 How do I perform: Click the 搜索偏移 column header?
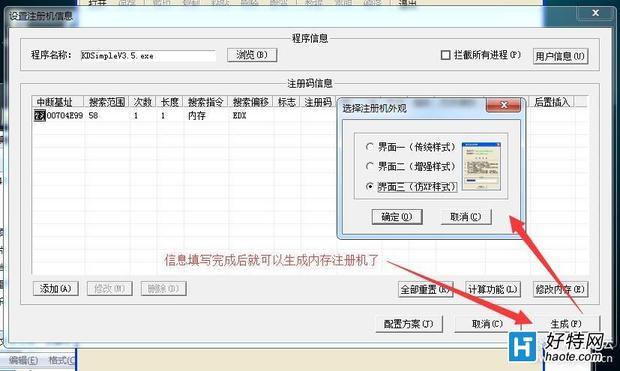[x=251, y=102]
